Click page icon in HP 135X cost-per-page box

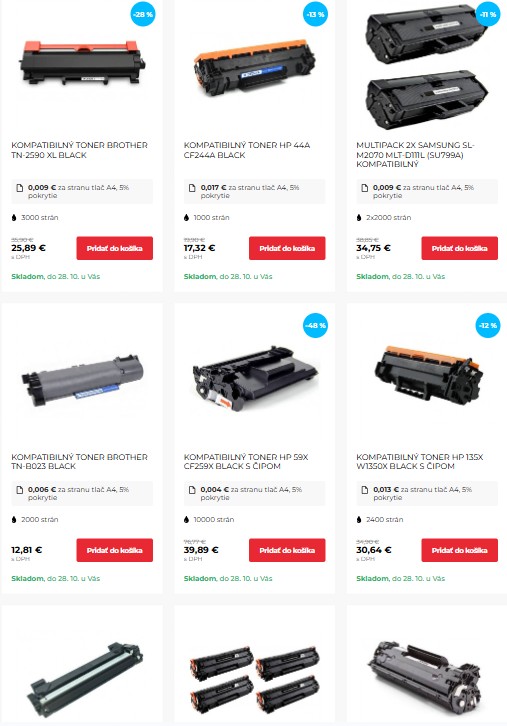coord(364,489)
